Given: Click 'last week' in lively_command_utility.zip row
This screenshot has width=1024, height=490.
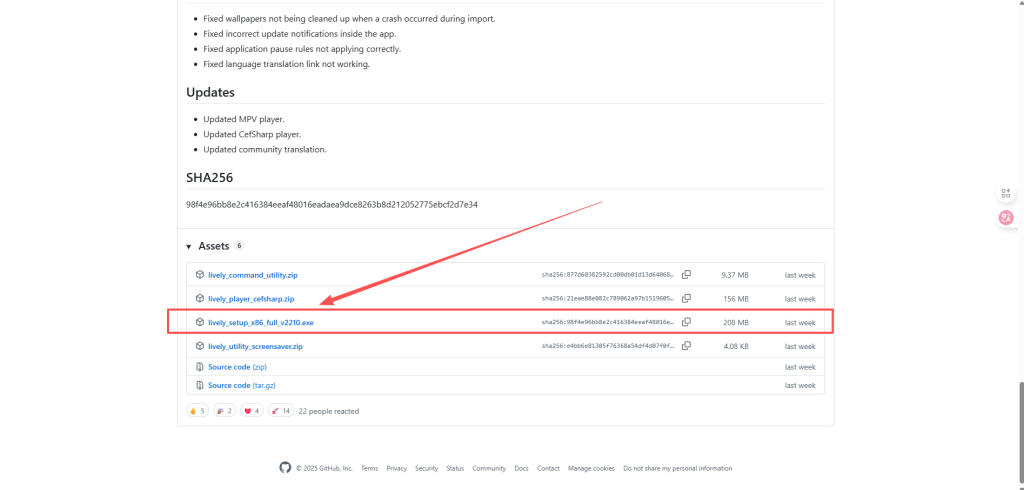Looking at the screenshot, I should pyautogui.click(x=800, y=276).
